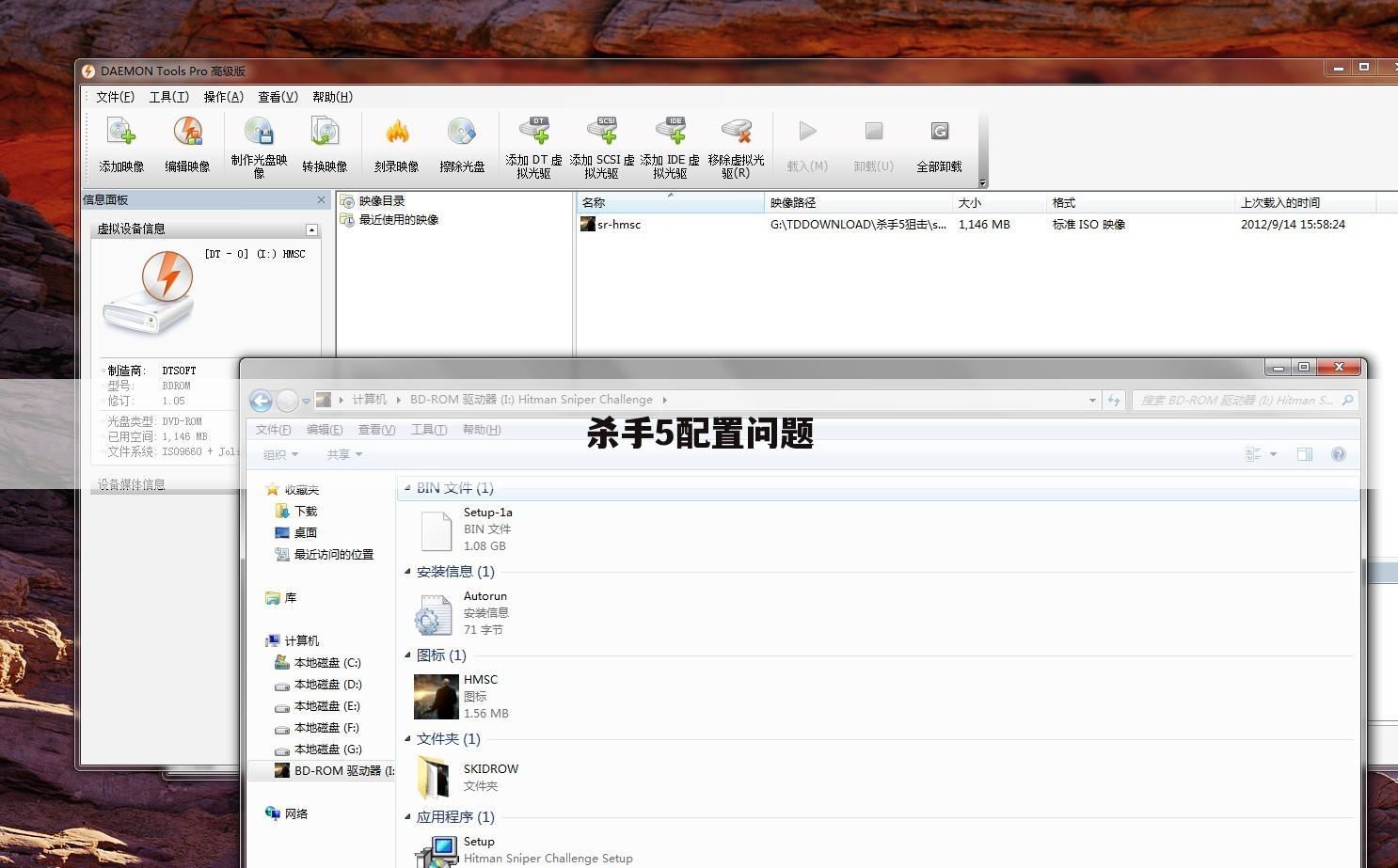This screenshot has width=1398, height=868.
Task: Open the view options dropdown arrow
Action: [x=1273, y=454]
